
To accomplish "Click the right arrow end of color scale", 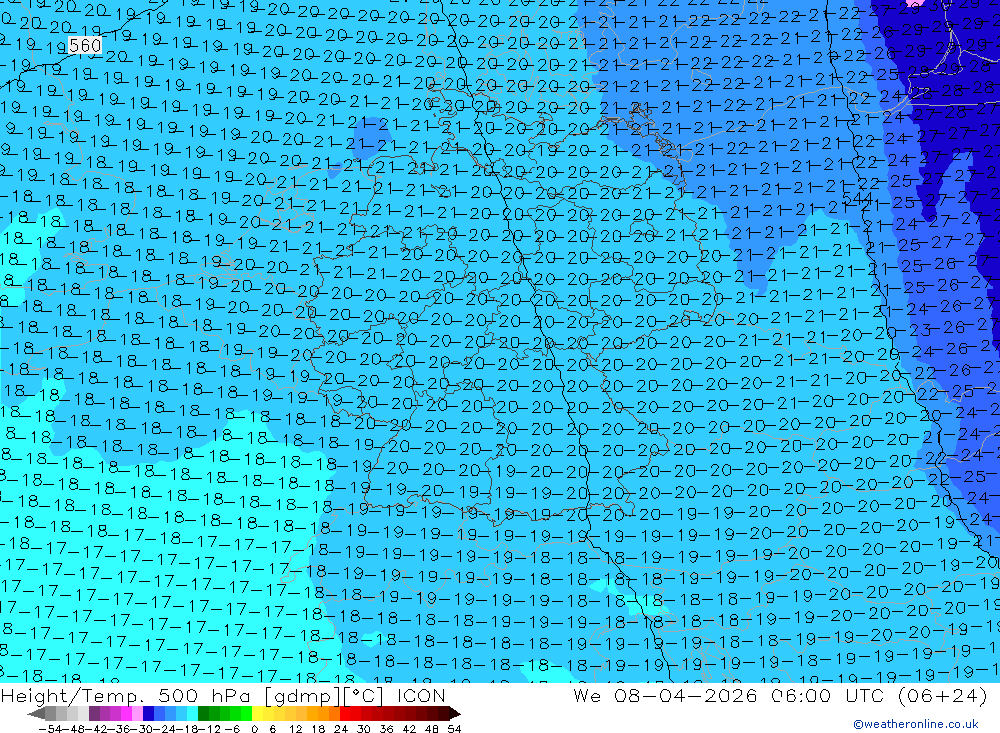I will 455,714.
